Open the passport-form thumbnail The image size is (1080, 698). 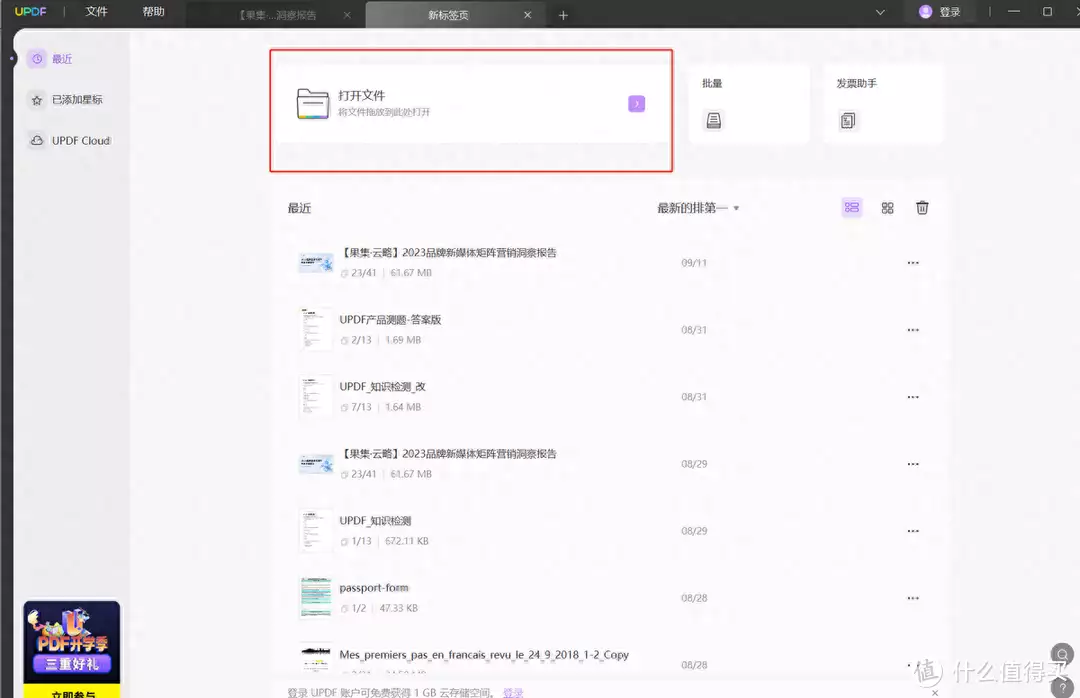tap(315, 597)
